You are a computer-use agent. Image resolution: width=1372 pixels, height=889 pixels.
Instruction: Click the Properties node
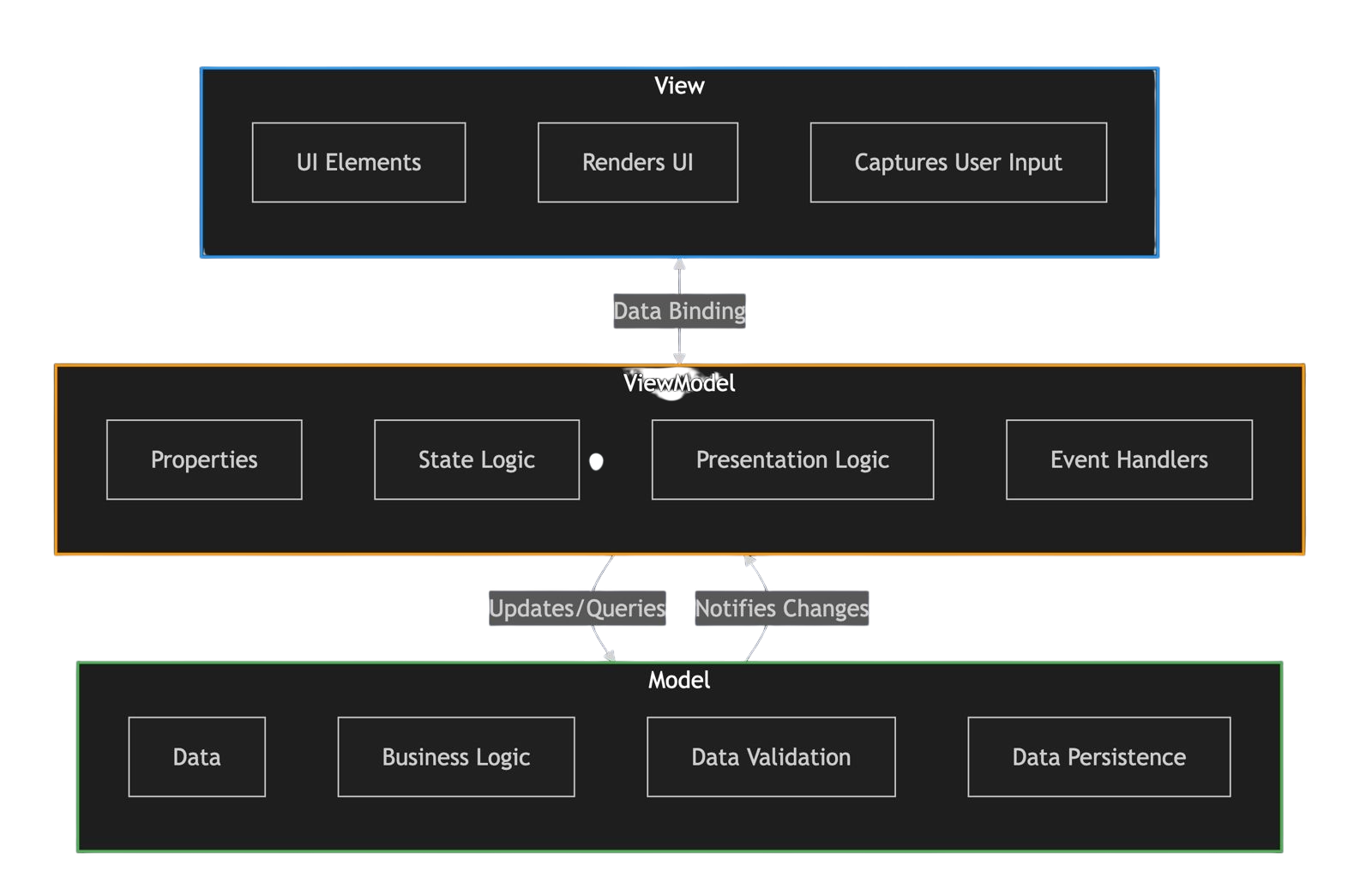204,460
